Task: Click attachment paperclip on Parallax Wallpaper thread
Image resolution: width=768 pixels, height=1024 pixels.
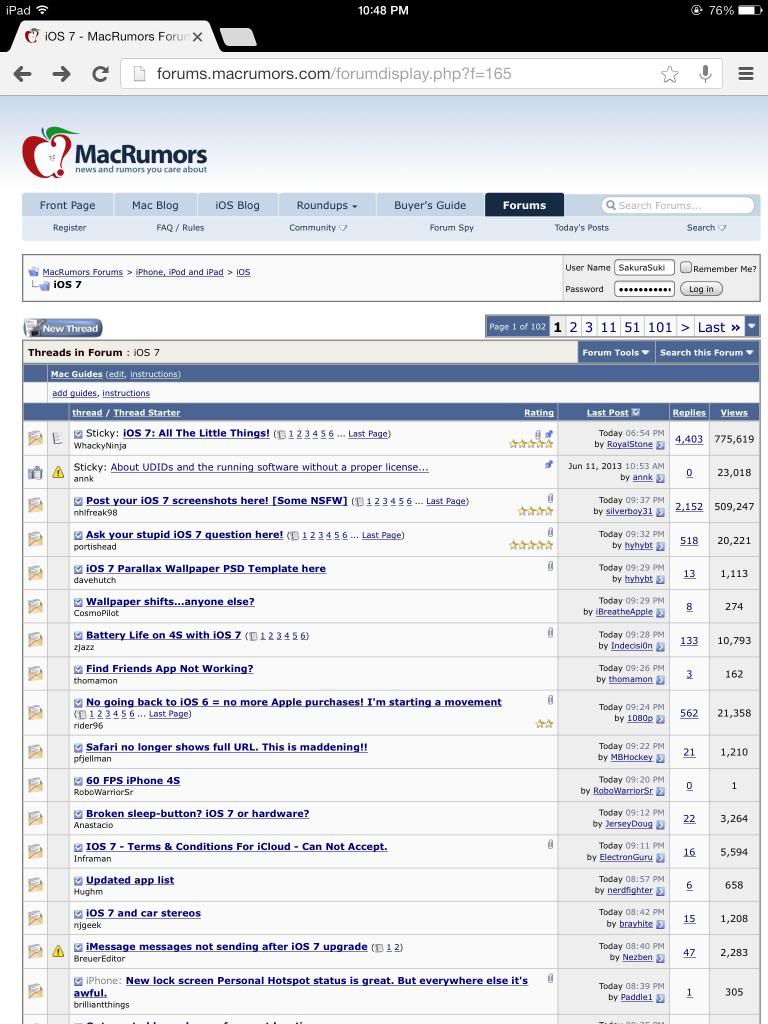Action: [x=550, y=566]
